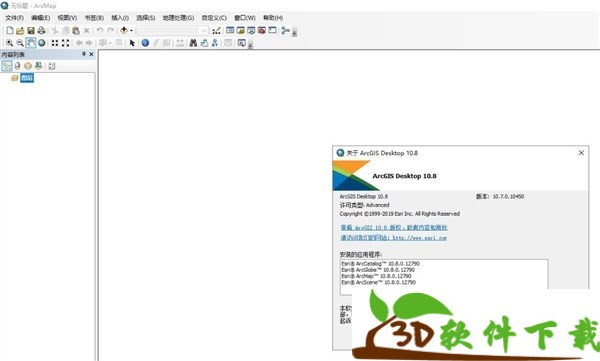Open the 地理处理(G) menu
Screen dimensions: 600x361
178,18
